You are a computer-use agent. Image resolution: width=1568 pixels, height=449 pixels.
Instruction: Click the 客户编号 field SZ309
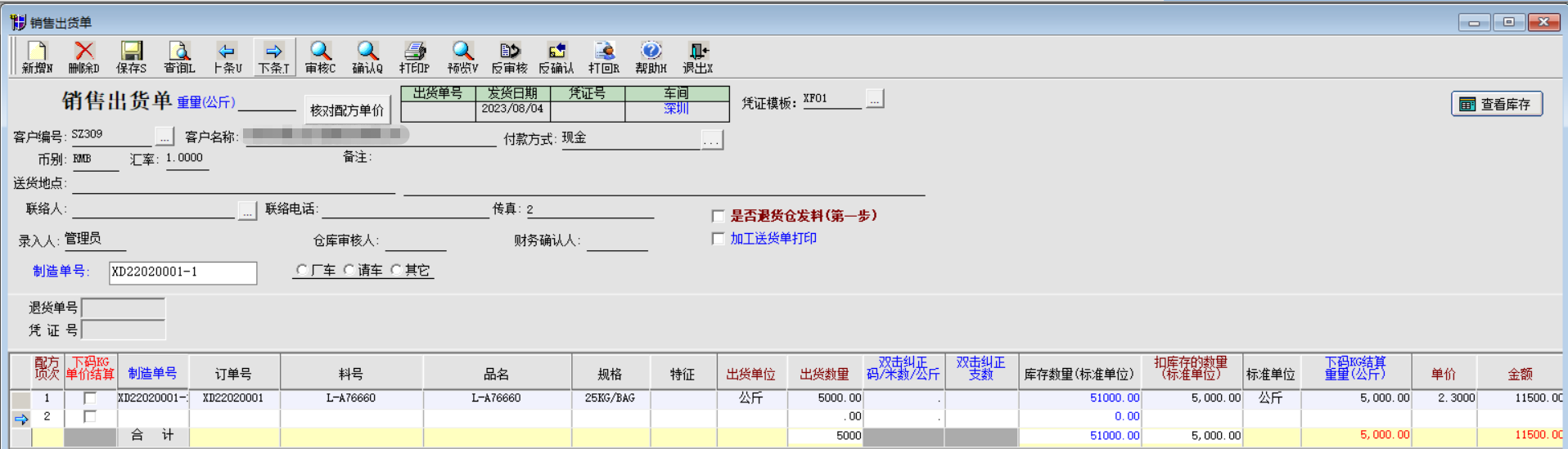[x=111, y=135]
